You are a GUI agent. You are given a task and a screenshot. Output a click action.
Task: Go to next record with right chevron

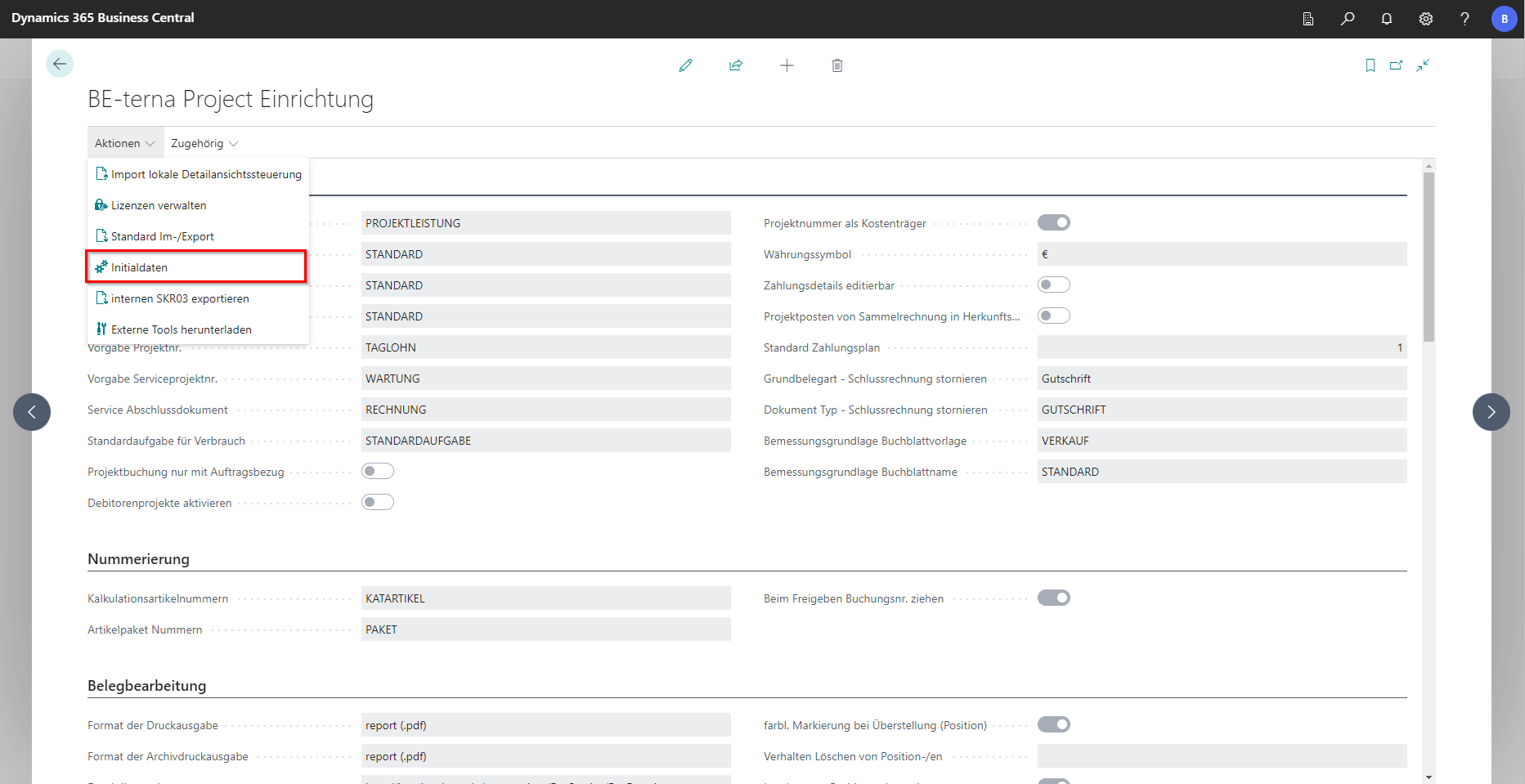click(x=1491, y=412)
